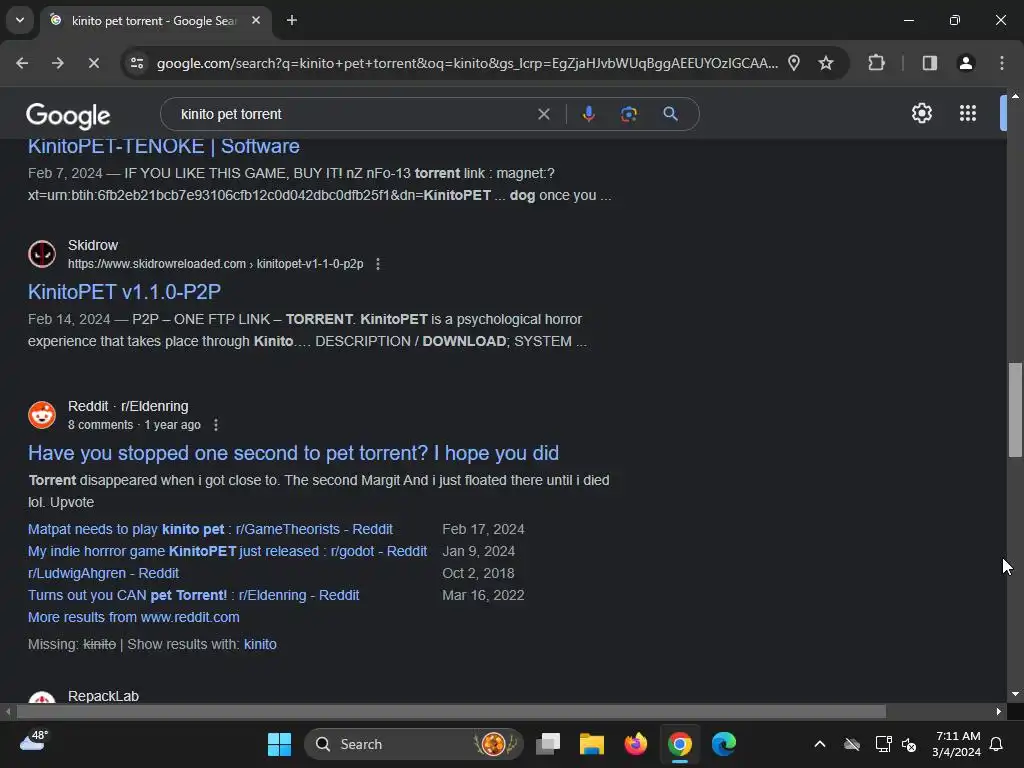Open Turns out you CAN pet Torrent
This screenshot has width=1024, height=768.
[193, 596]
